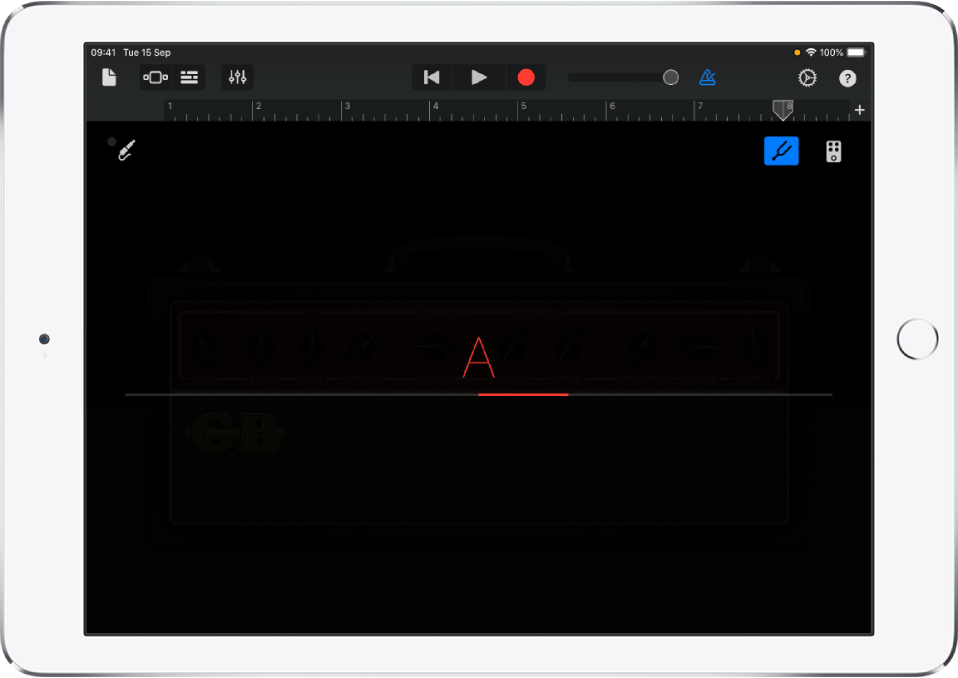Arm the red record button
The image size is (958, 678).
[526, 77]
